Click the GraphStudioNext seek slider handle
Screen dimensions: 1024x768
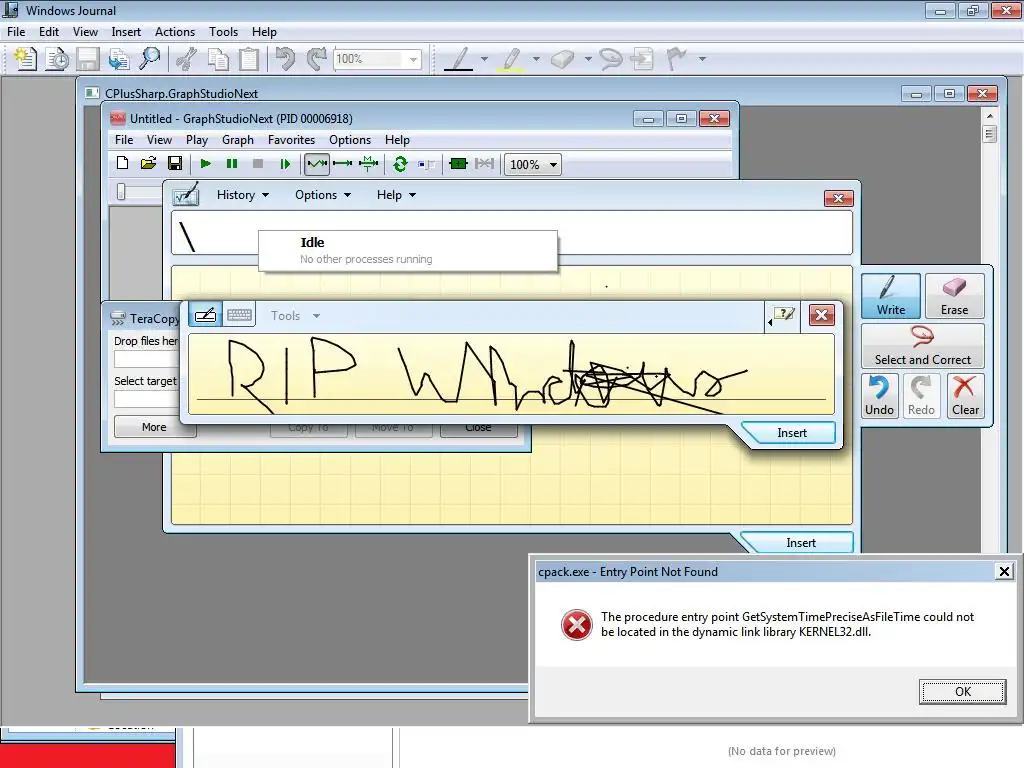click(121, 191)
